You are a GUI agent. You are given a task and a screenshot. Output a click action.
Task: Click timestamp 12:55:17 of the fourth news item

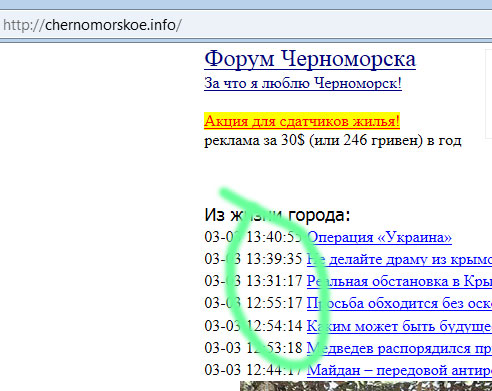click(274, 303)
